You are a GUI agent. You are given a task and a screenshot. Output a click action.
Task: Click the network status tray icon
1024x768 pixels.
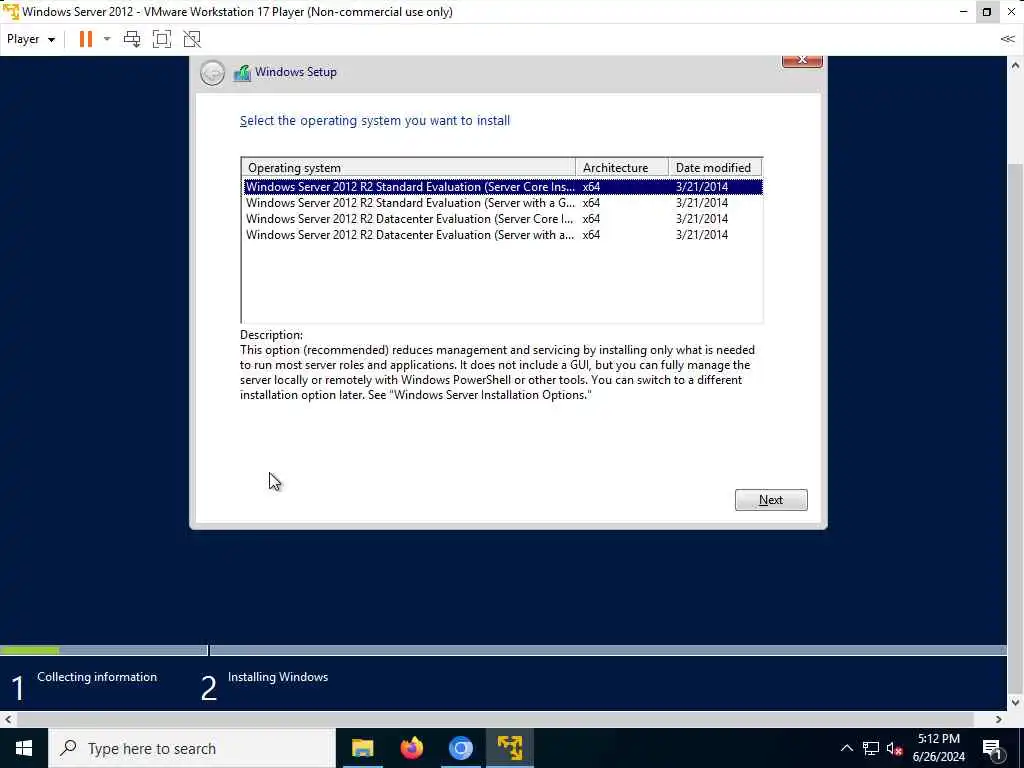point(871,748)
